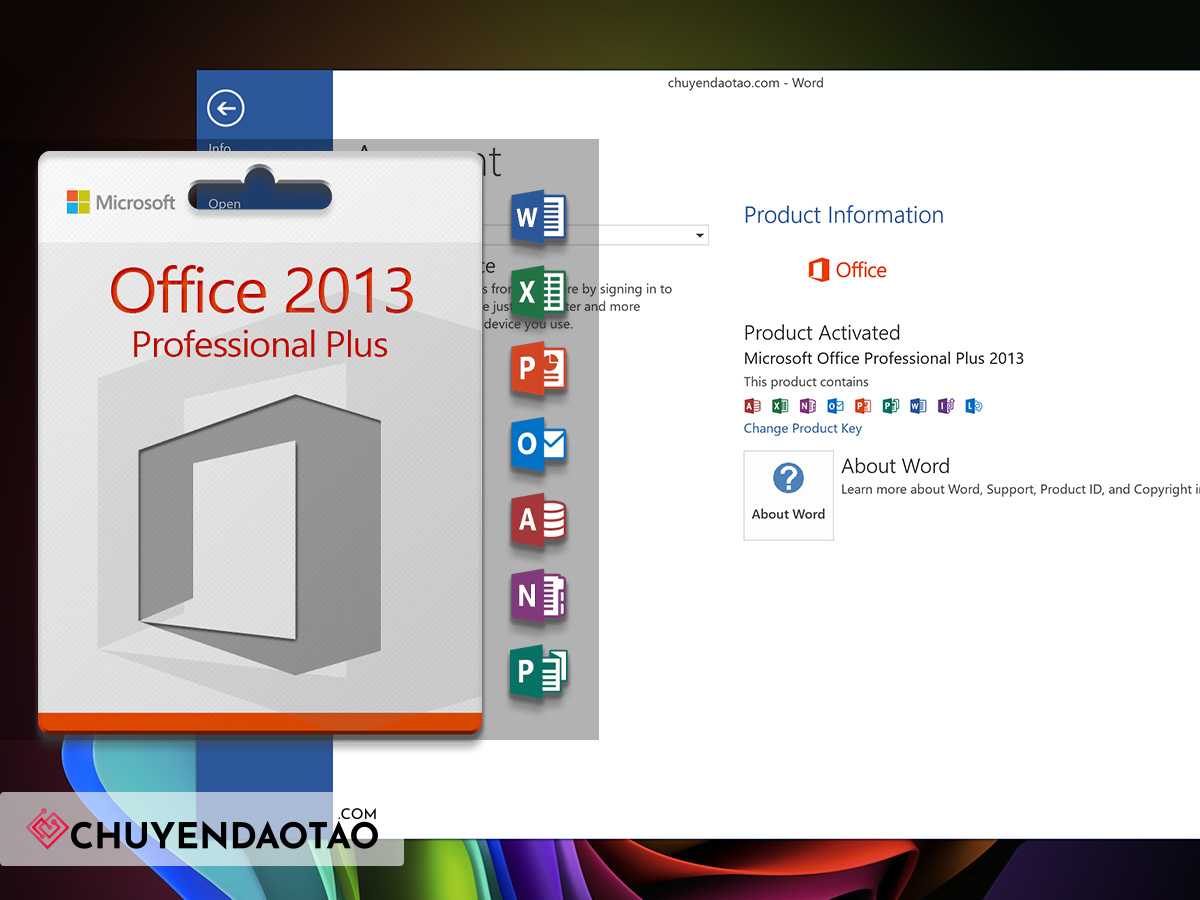The width and height of the screenshot is (1200, 900).
Task: Open the Info tab in sidebar
Action: point(219,147)
